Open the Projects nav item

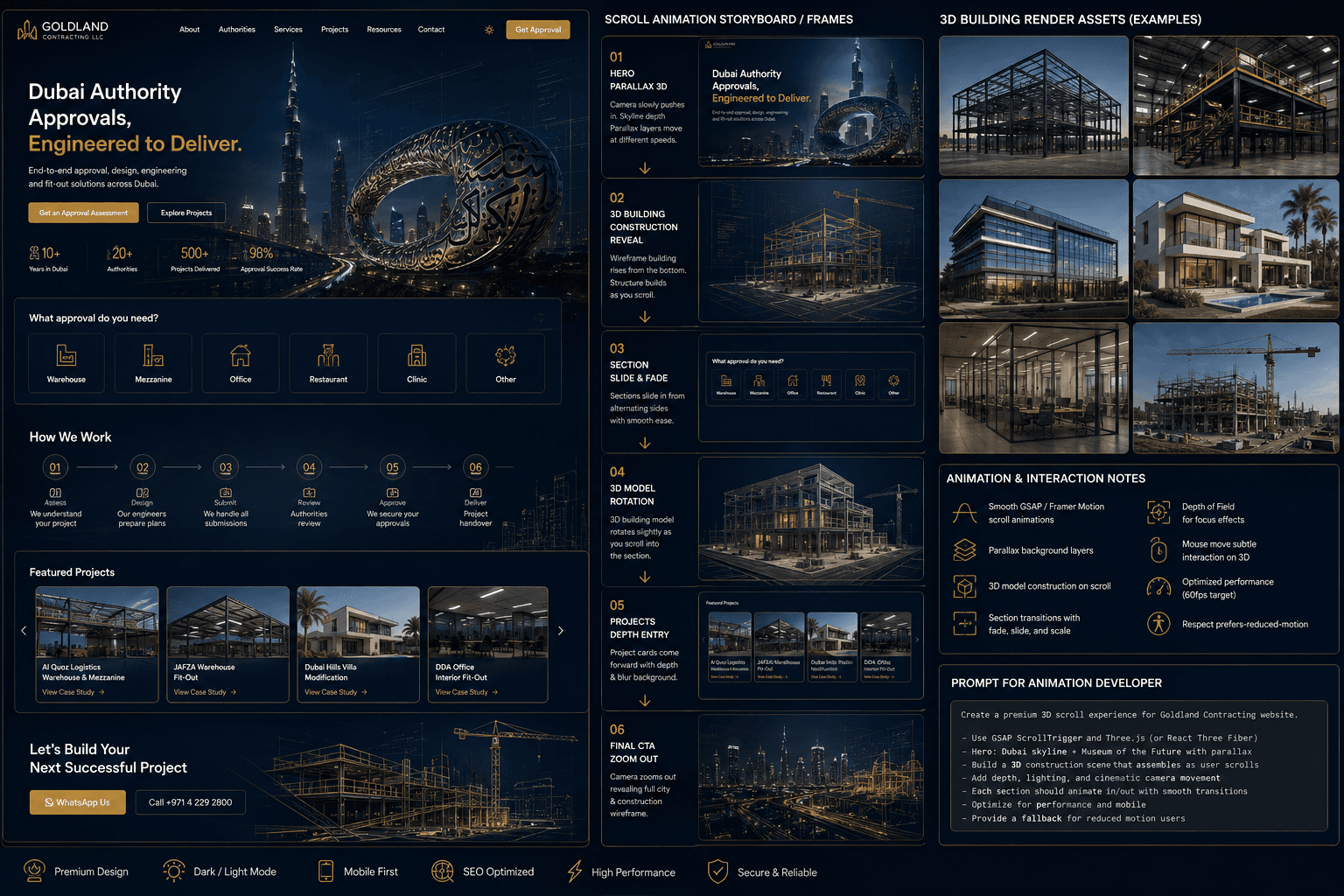[x=334, y=30]
